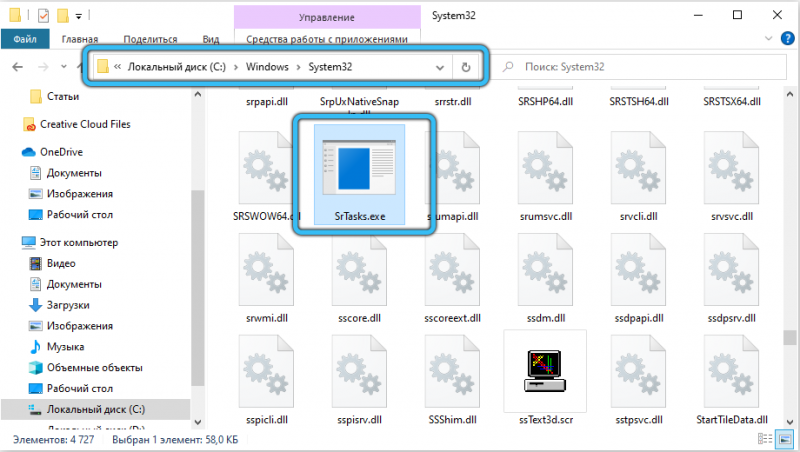Select the srwmi.dll file icon
The height and width of the screenshot is (452, 800).
(266, 270)
